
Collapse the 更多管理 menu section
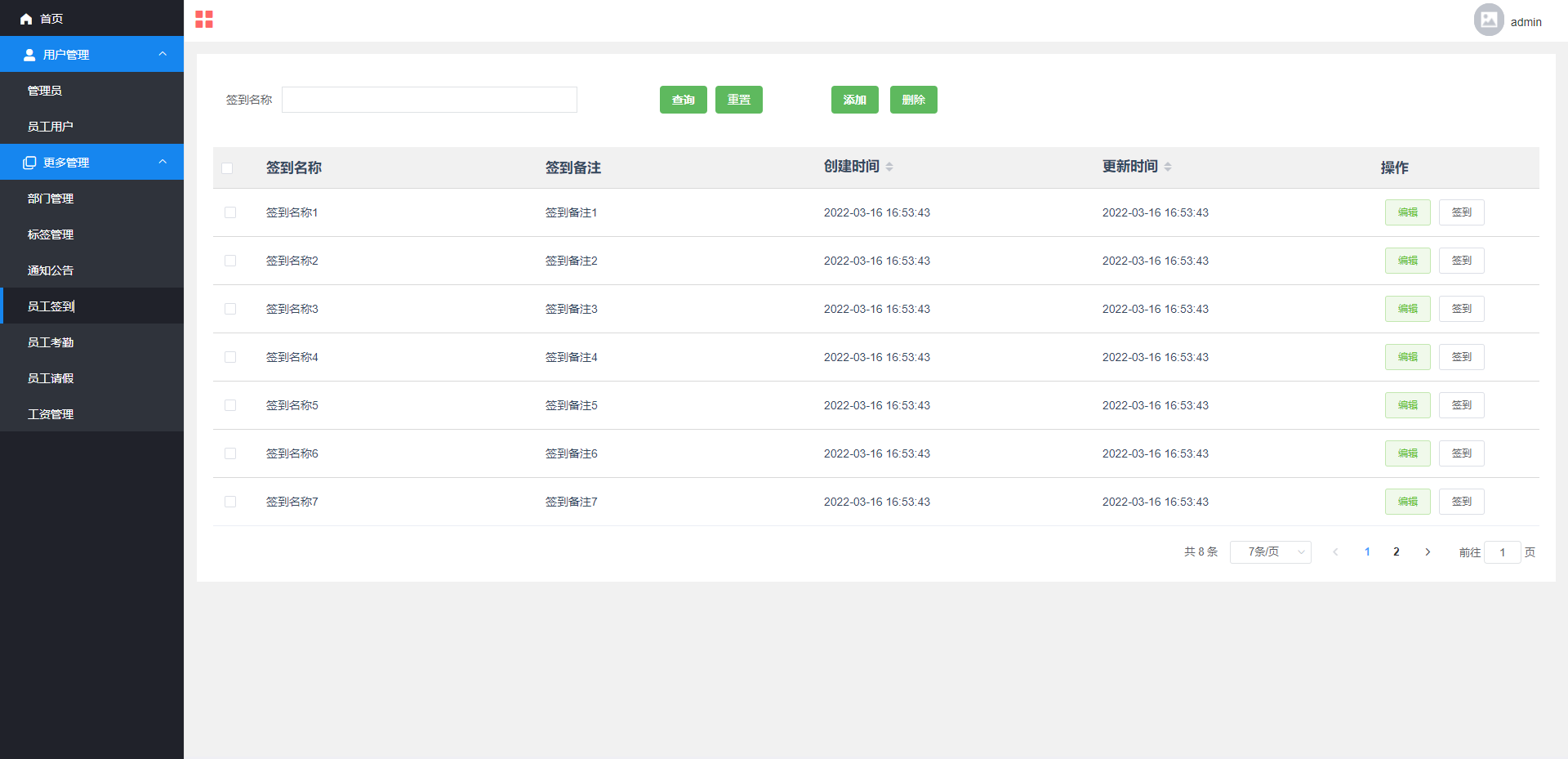(x=163, y=163)
